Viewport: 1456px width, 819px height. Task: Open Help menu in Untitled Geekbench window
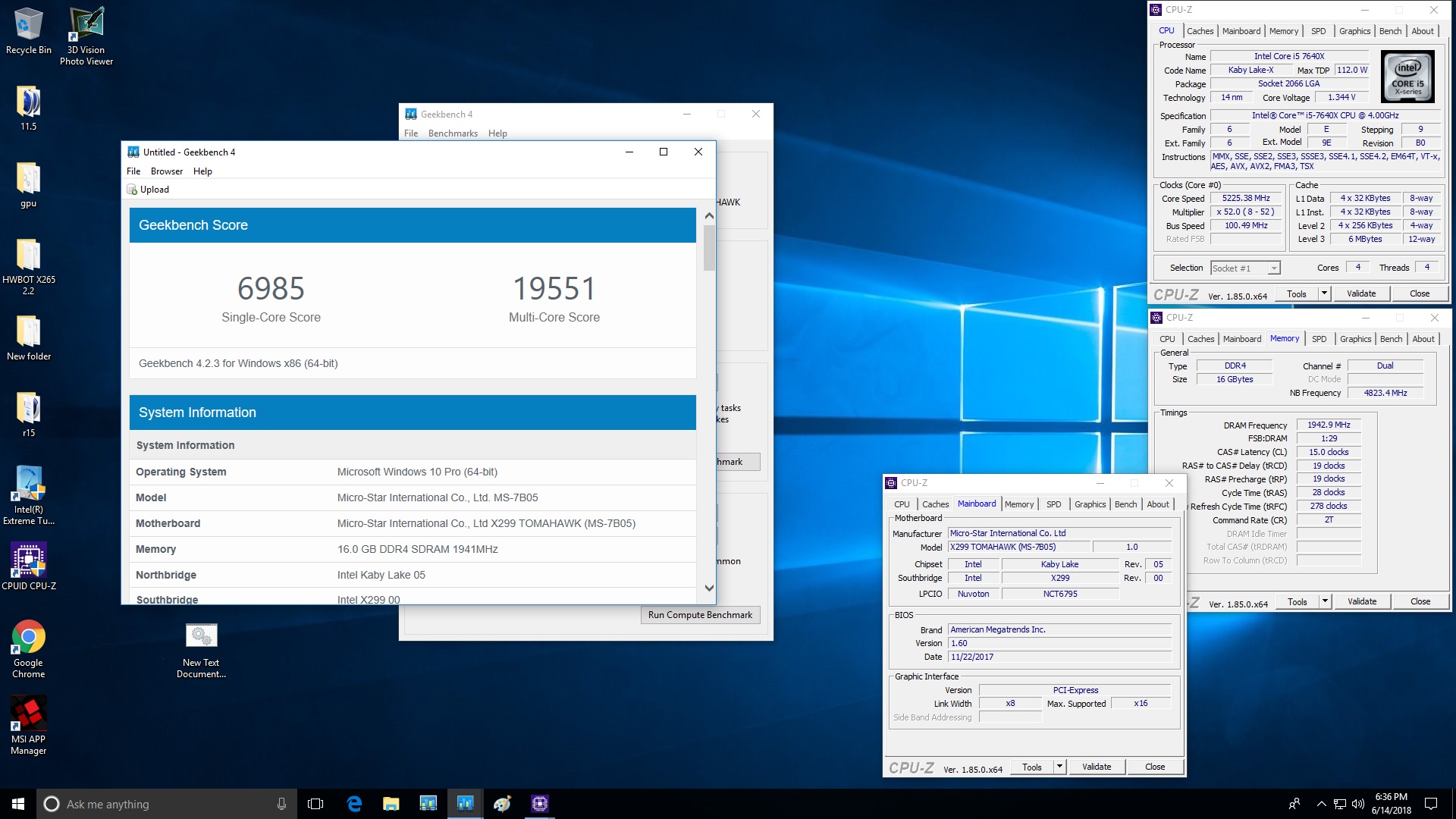202,171
